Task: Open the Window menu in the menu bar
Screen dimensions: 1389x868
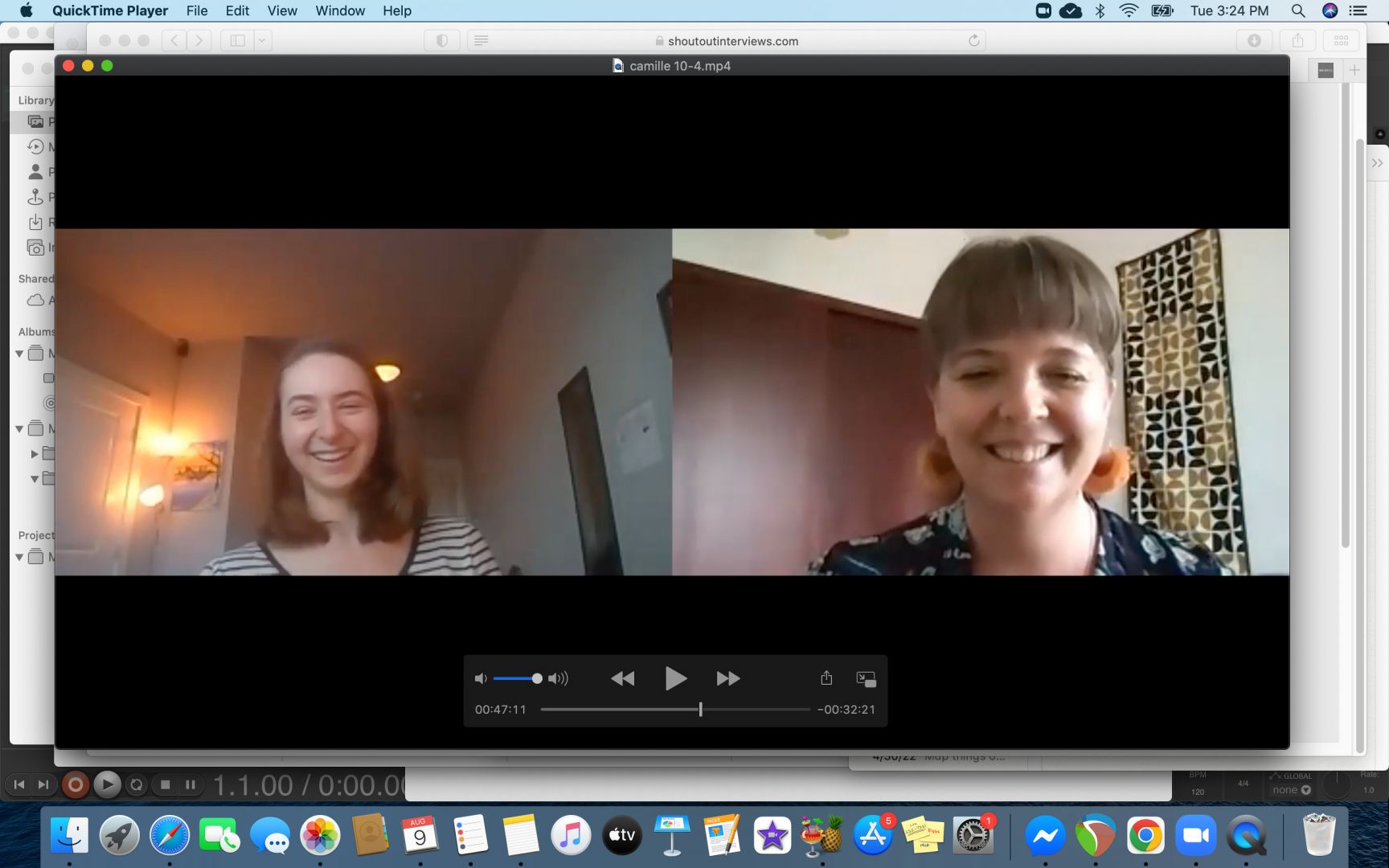Action: tap(340, 10)
